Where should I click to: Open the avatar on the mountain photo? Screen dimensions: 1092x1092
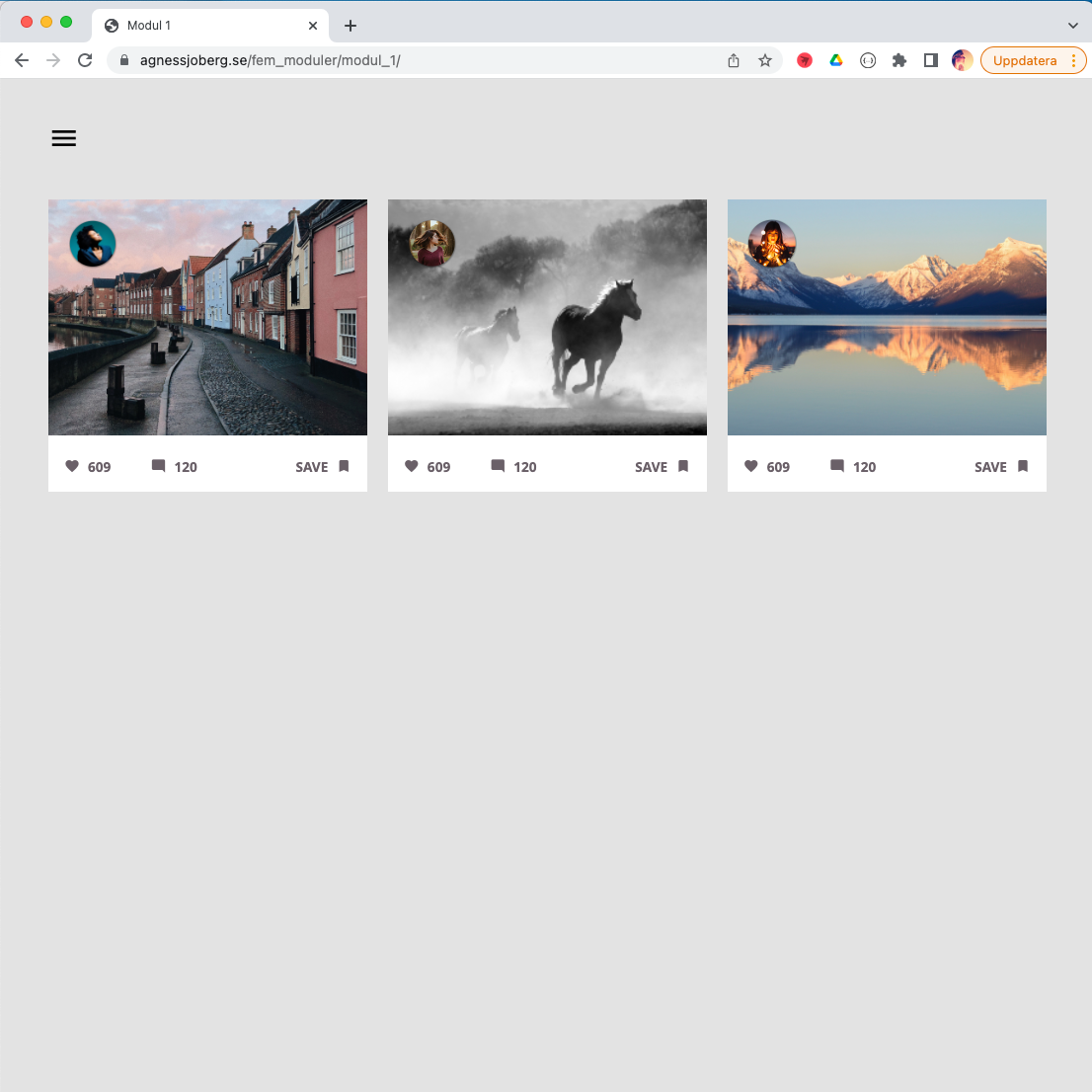(x=772, y=244)
